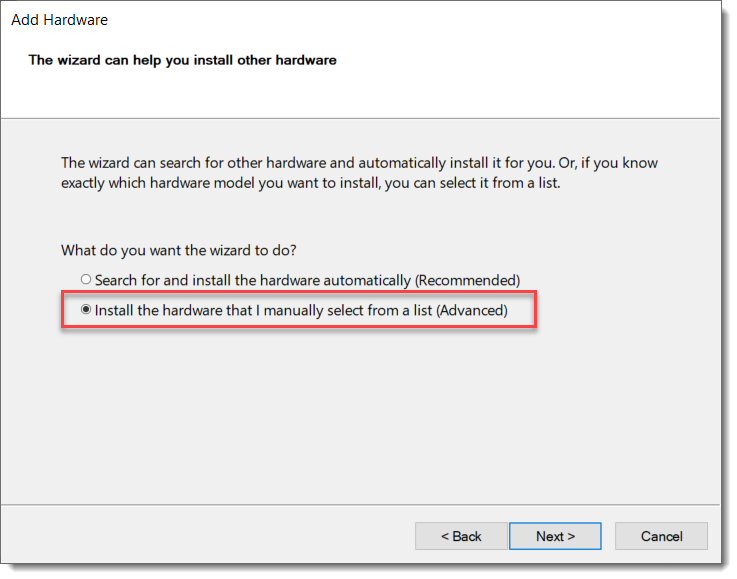Click the "(Advanced)" text in the second option
This screenshot has width=737, height=579.
pyautogui.click(x=472, y=311)
